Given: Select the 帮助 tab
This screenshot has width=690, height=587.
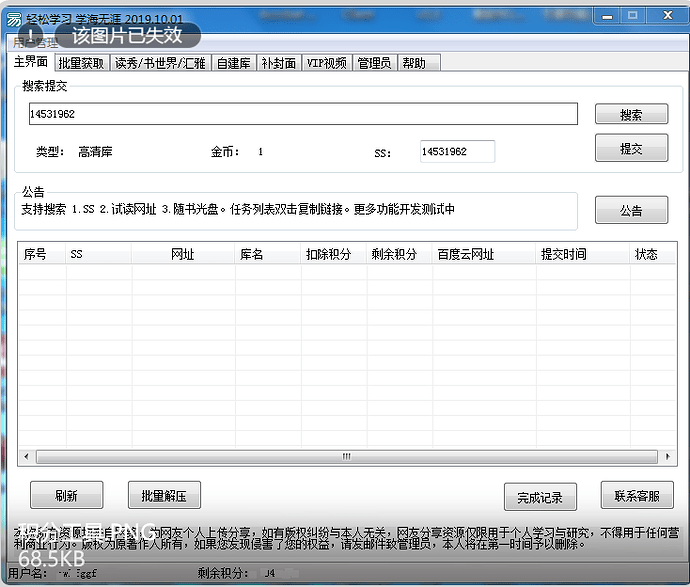Looking at the screenshot, I should pos(414,63).
